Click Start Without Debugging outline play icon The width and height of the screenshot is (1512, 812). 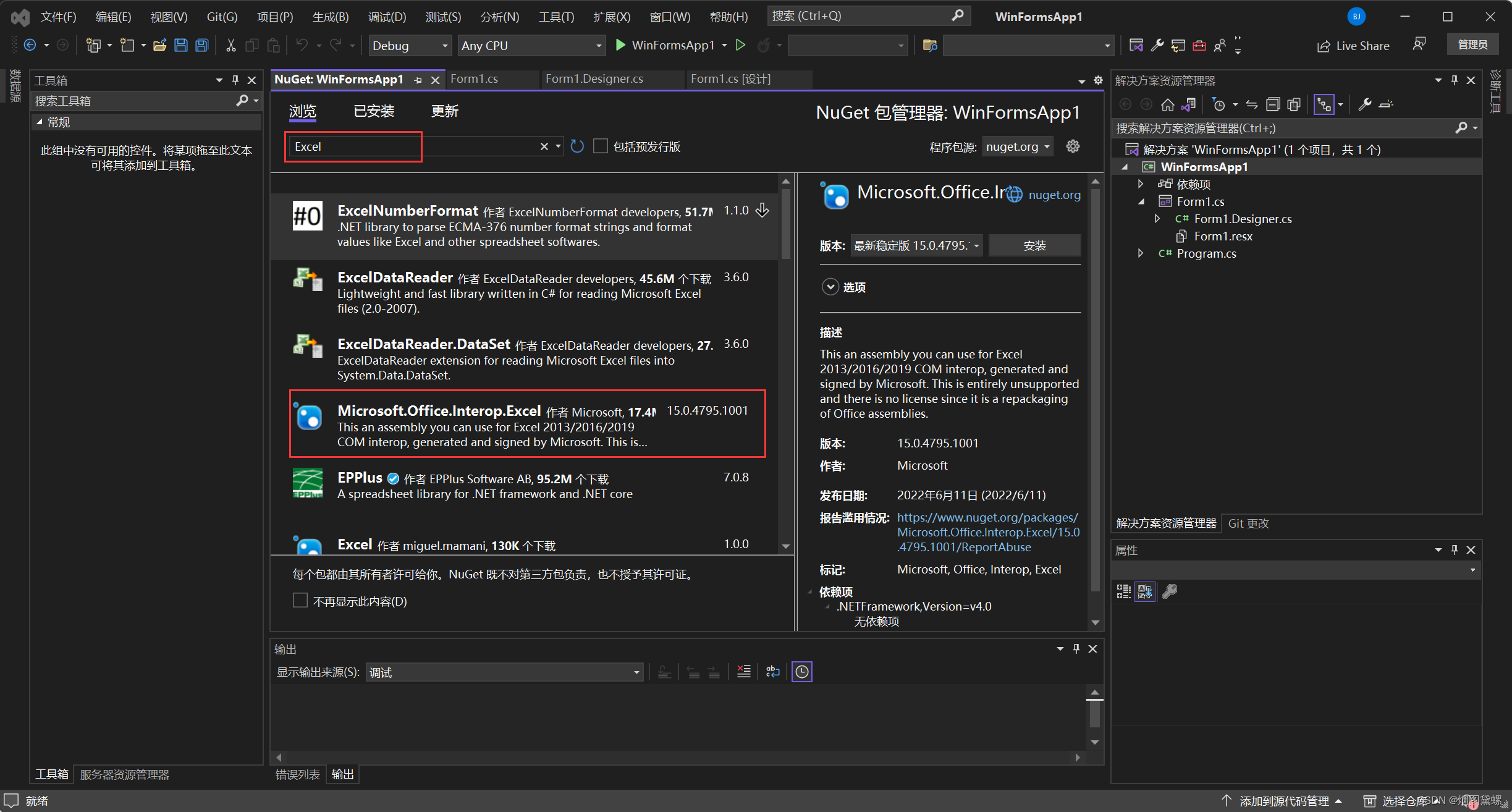tap(741, 45)
